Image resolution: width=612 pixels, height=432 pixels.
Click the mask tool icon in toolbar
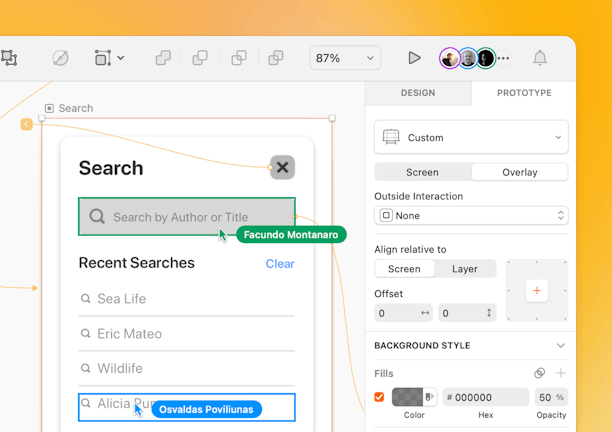coord(60,58)
